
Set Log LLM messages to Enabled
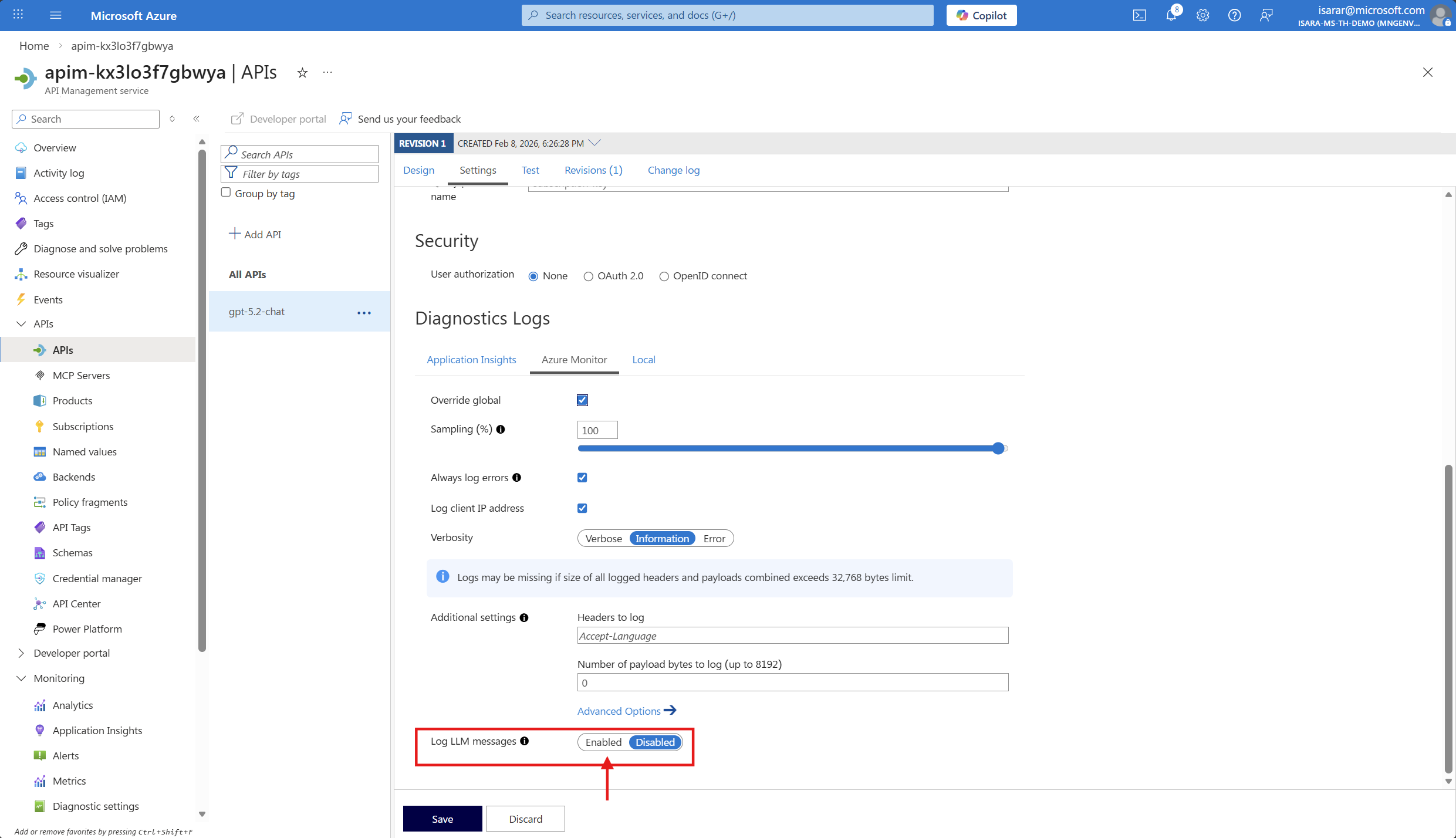[603, 742]
